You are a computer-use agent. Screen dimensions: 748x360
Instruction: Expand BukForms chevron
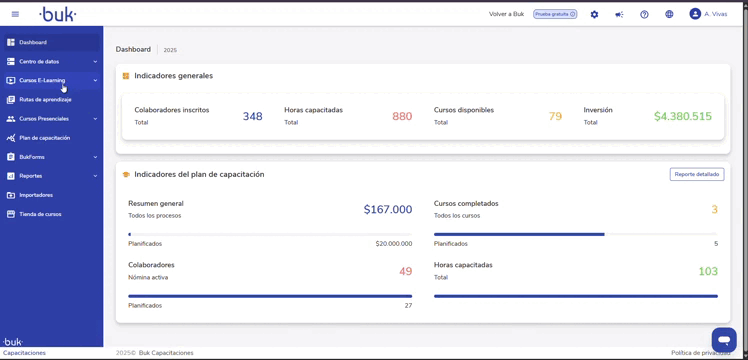coord(95,157)
